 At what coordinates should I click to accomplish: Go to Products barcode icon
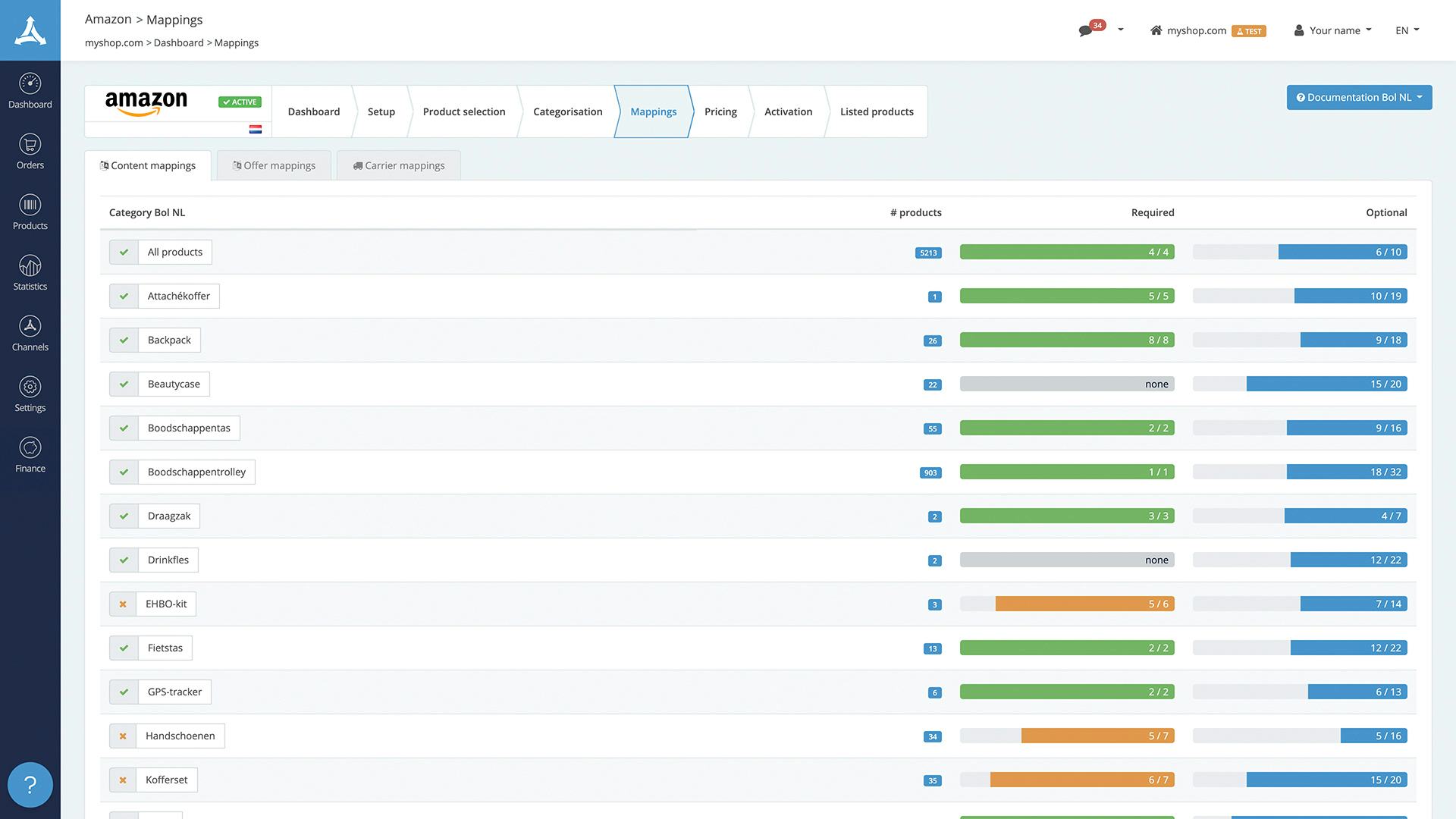pyautogui.click(x=30, y=212)
